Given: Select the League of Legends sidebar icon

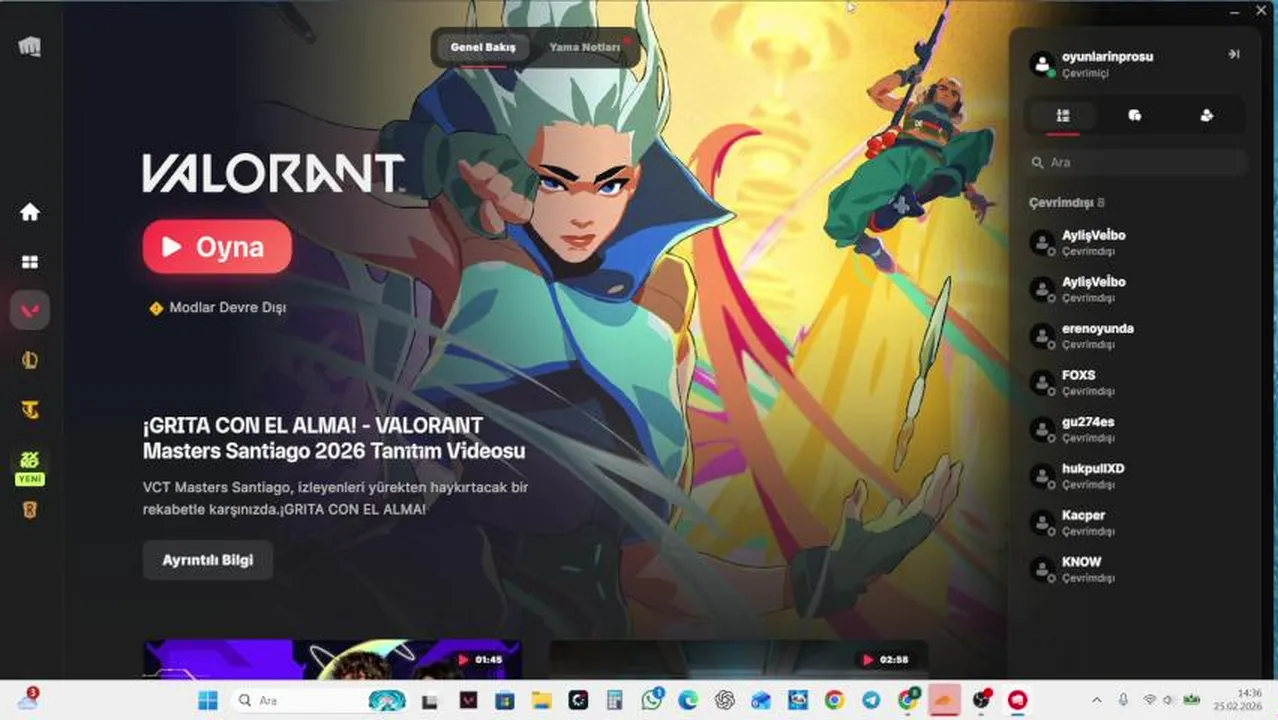Looking at the screenshot, I should pos(30,360).
